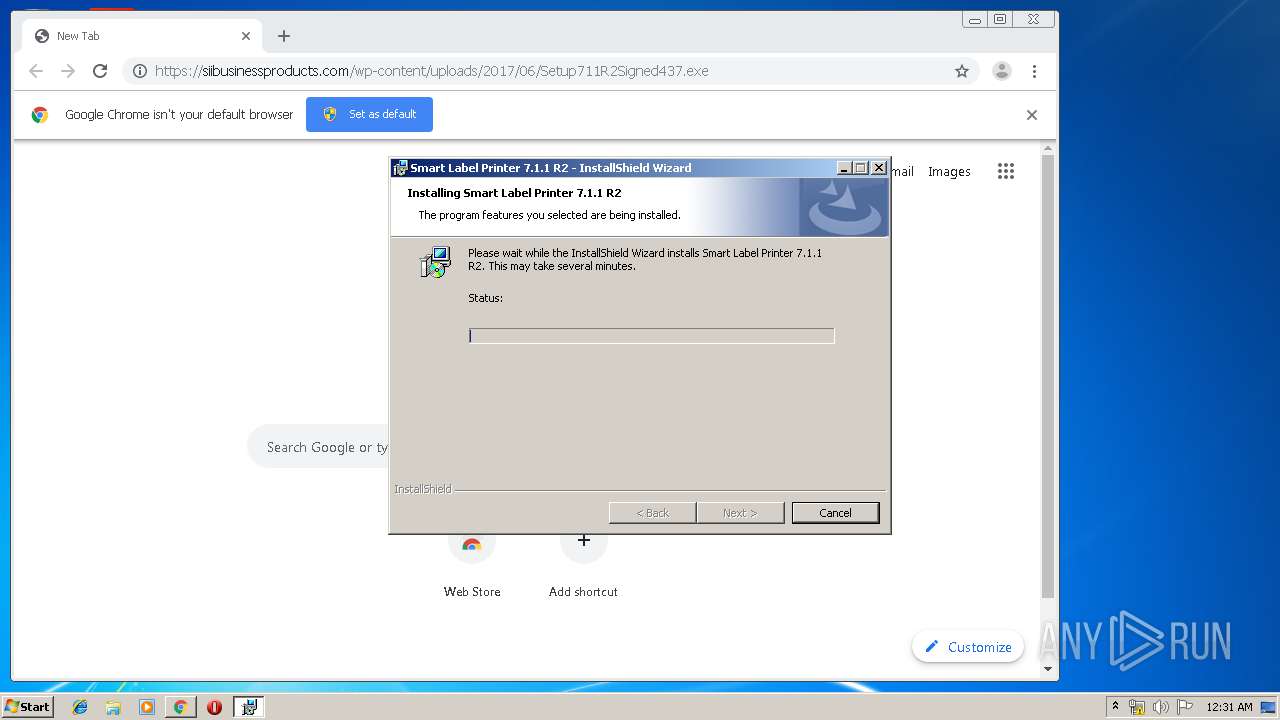
Task: Open the volume speaker icon in tray
Action: [x=1160, y=707]
